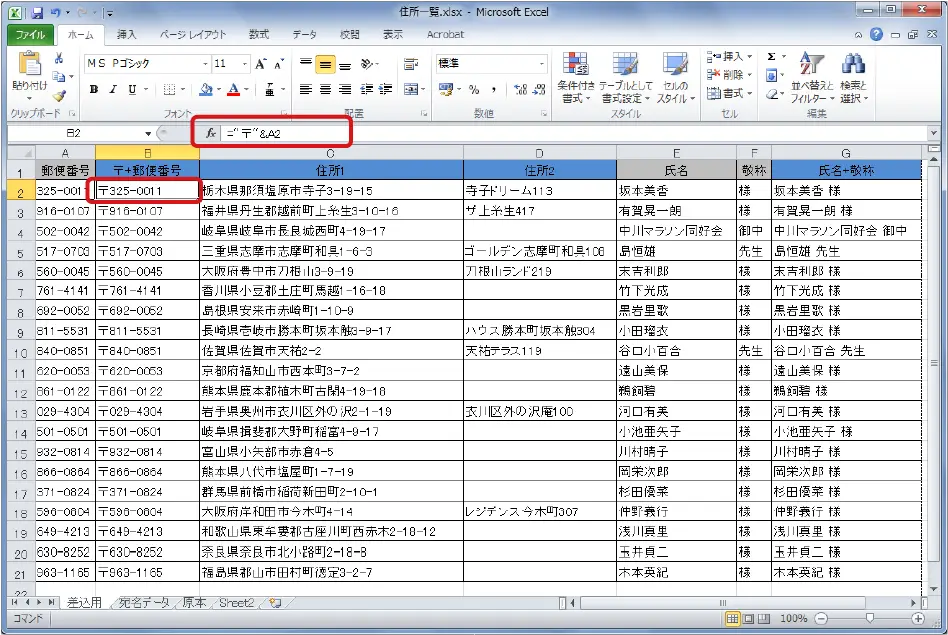Click the decrease indent icon
The width and height of the screenshot is (948, 635).
click(366, 90)
